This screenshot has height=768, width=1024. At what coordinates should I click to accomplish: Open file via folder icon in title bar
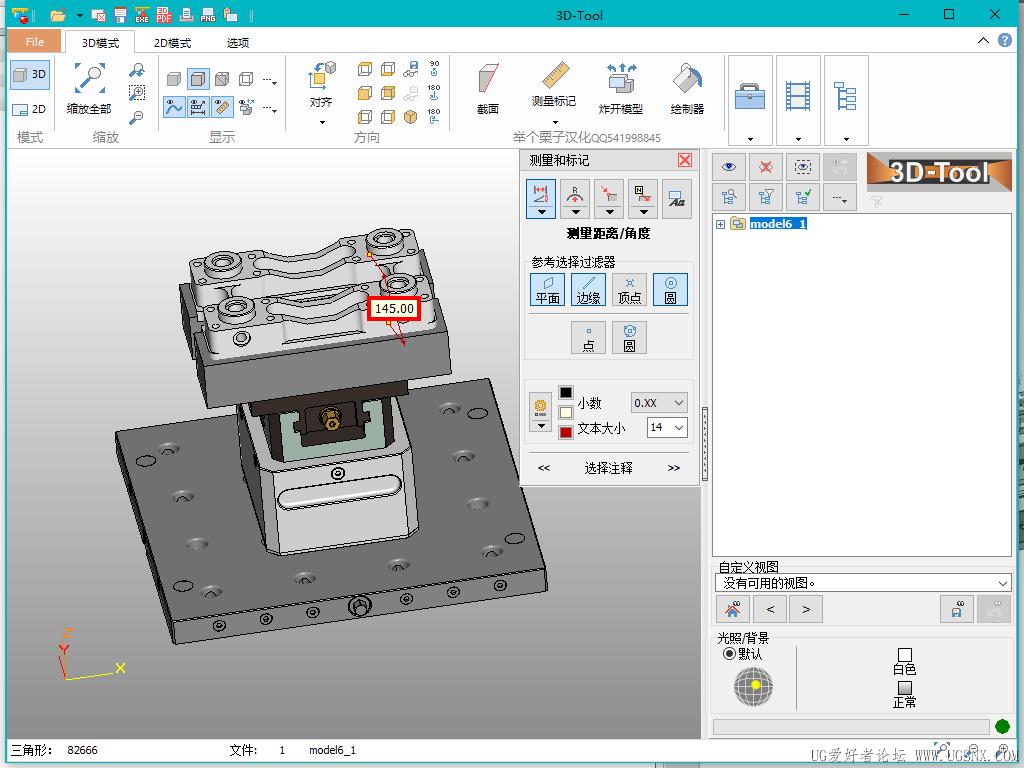click(x=58, y=15)
